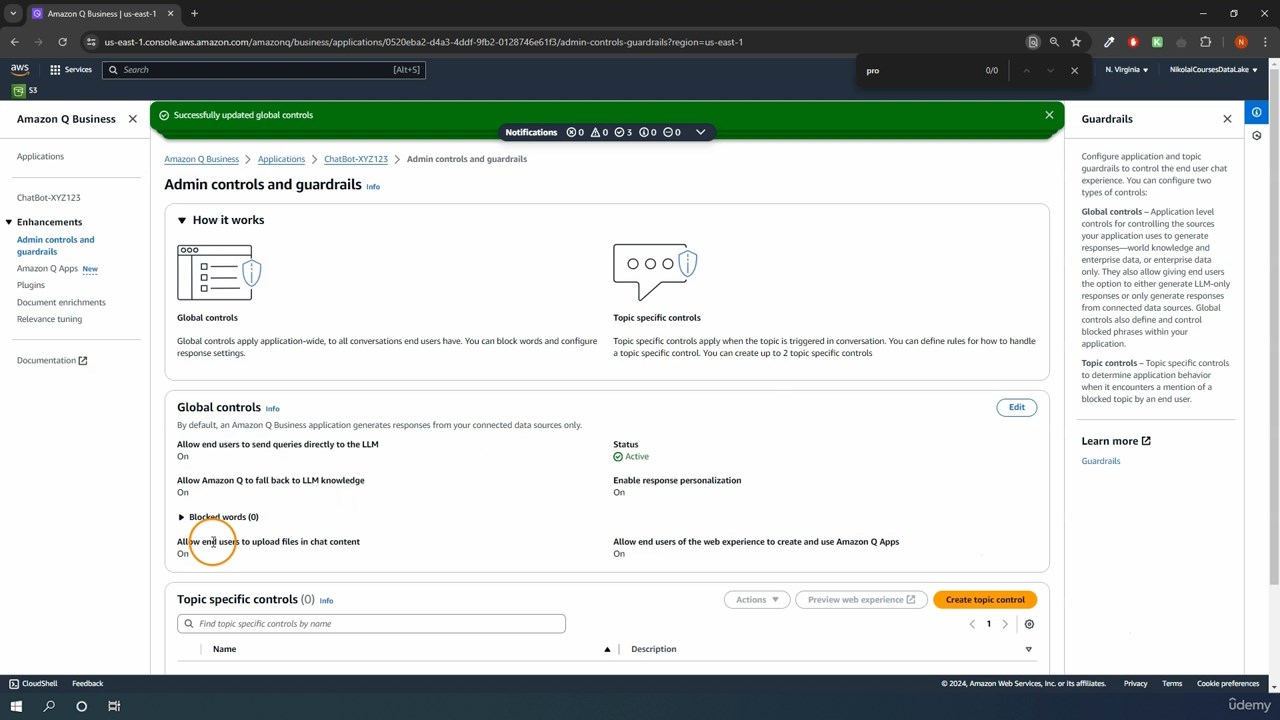Open Relevance tuning in sidebar
The width and height of the screenshot is (1280, 720).
click(x=49, y=319)
